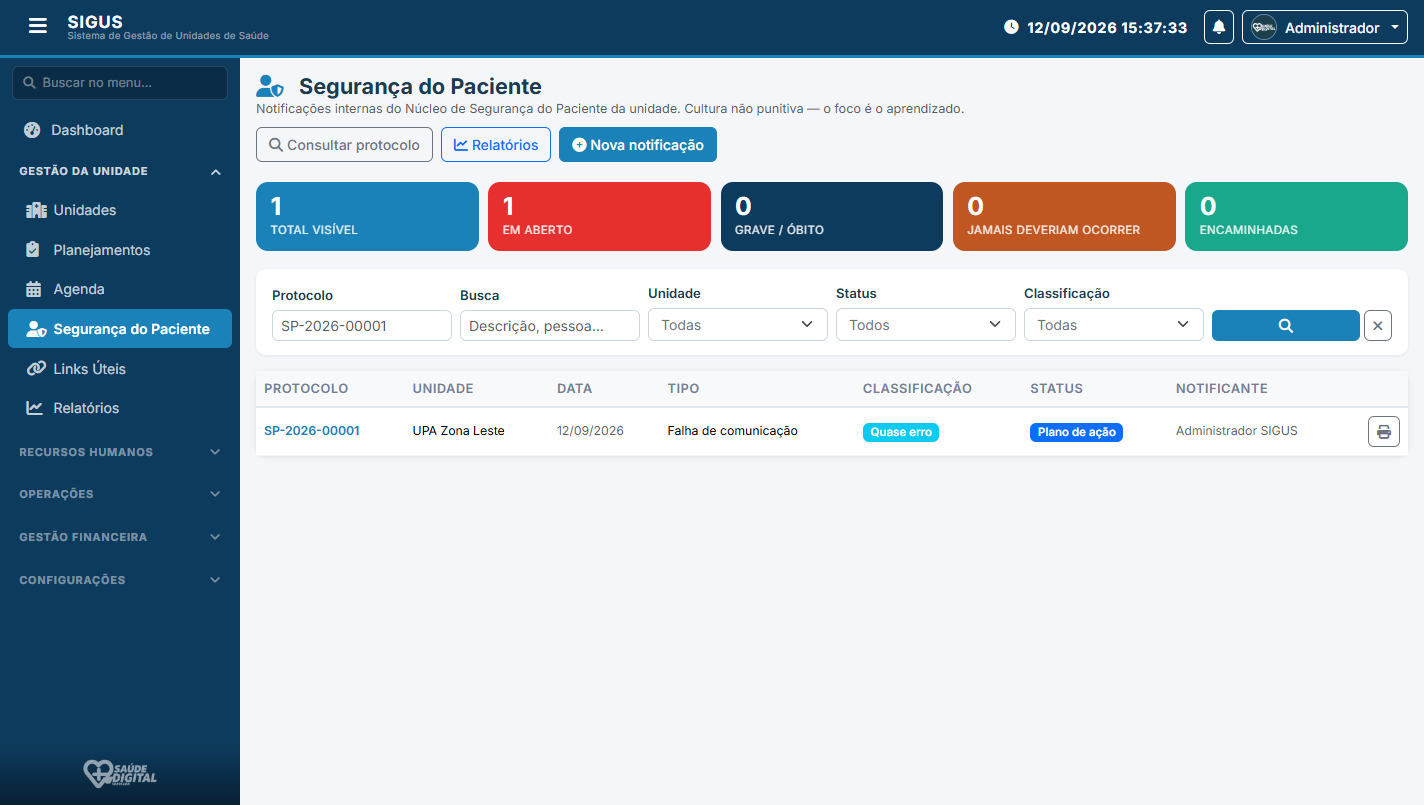Expand the Operações section
Screen dimensions: 1424x805
(x=120, y=494)
